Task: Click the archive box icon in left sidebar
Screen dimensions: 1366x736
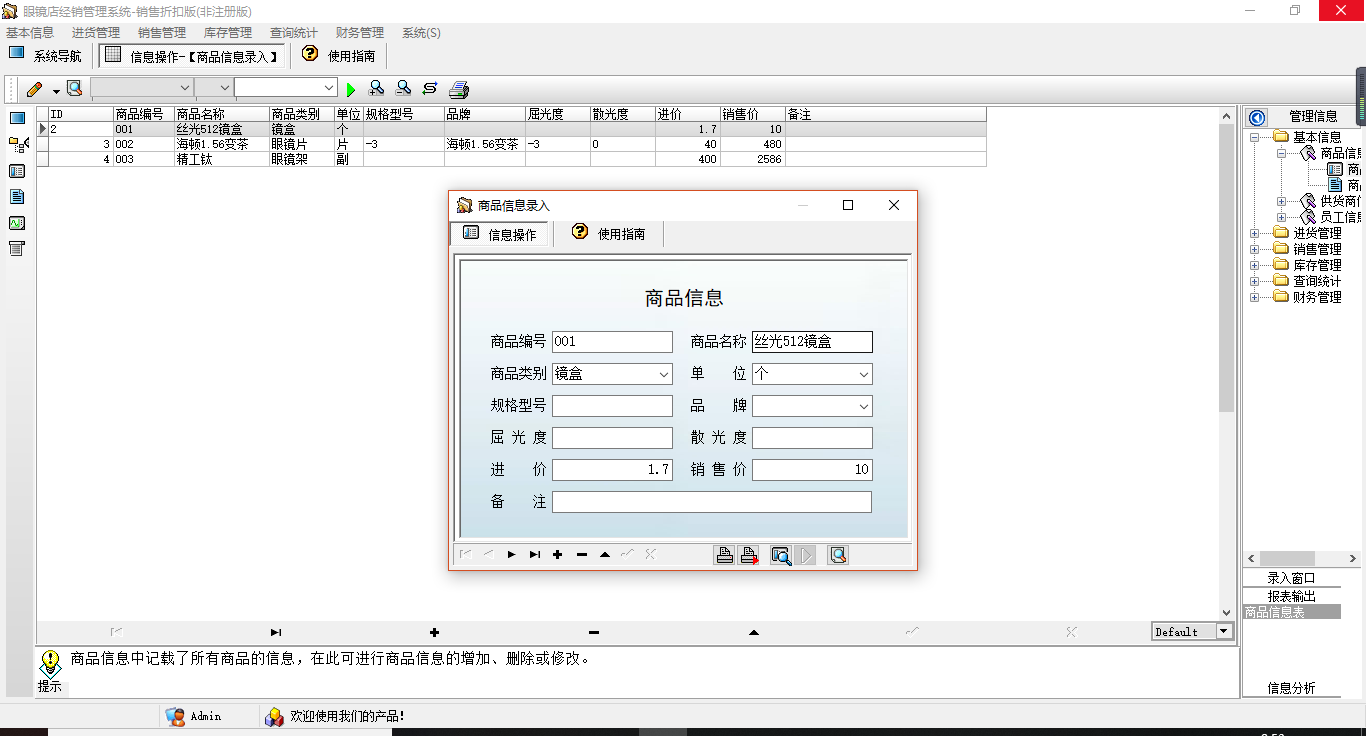Action: click(x=17, y=249)
